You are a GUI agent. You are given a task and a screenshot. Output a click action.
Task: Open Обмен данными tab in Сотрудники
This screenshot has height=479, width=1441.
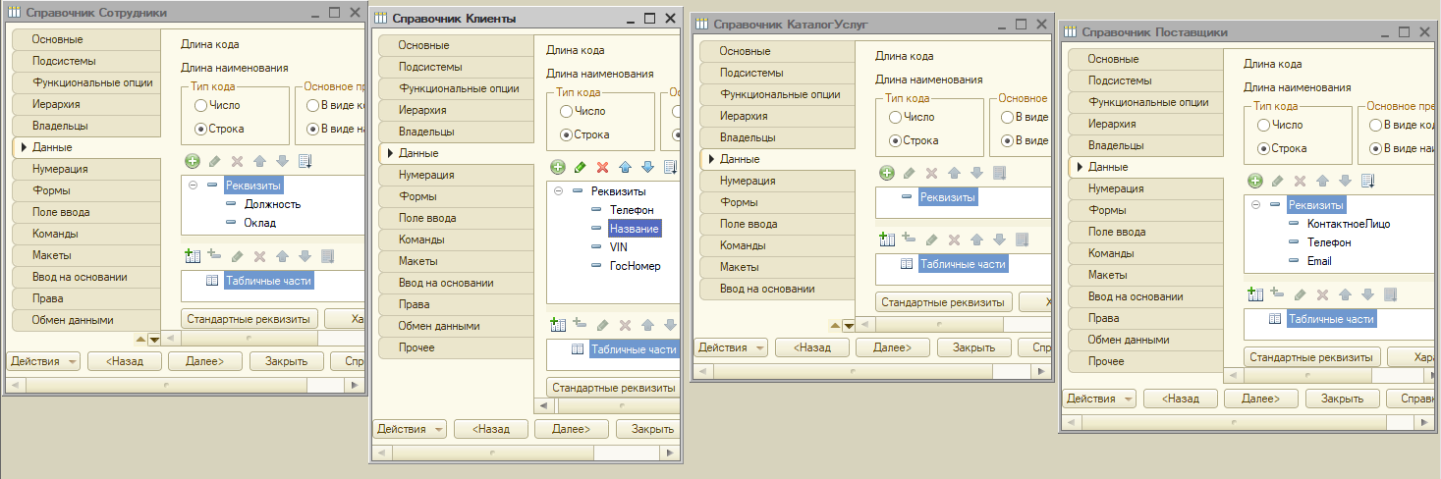[x=87, y=320]
